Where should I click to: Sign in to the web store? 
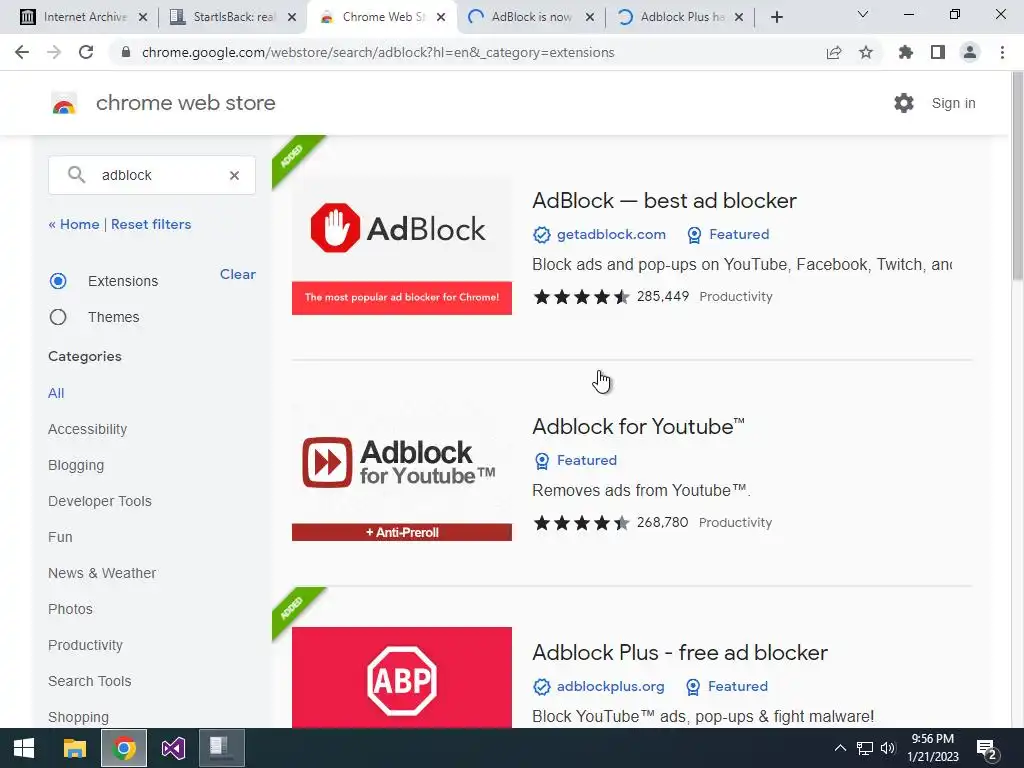953,103
